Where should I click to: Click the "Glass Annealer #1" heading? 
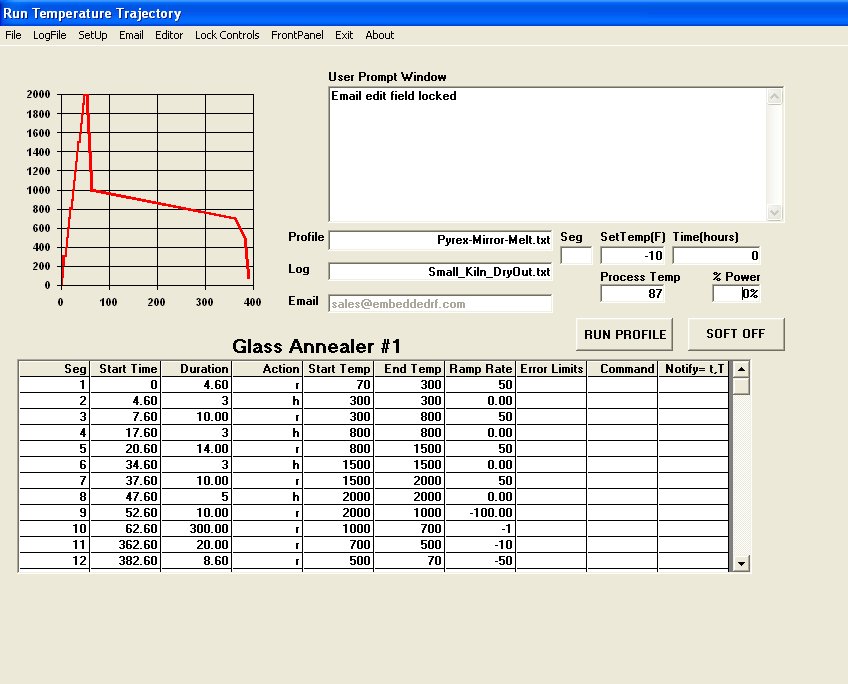[x=316, y=346]
